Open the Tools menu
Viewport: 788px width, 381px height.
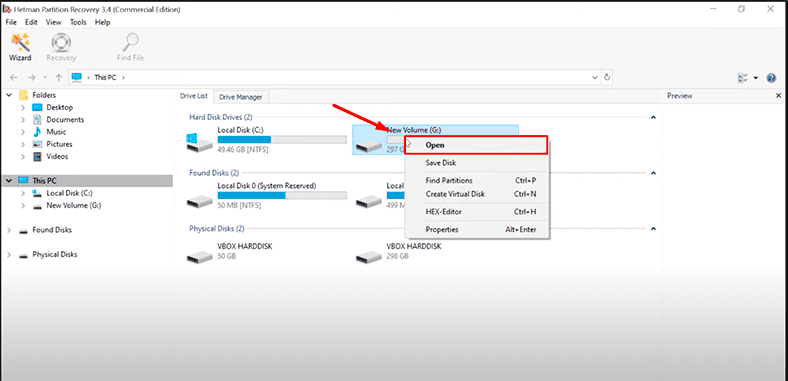78,22
